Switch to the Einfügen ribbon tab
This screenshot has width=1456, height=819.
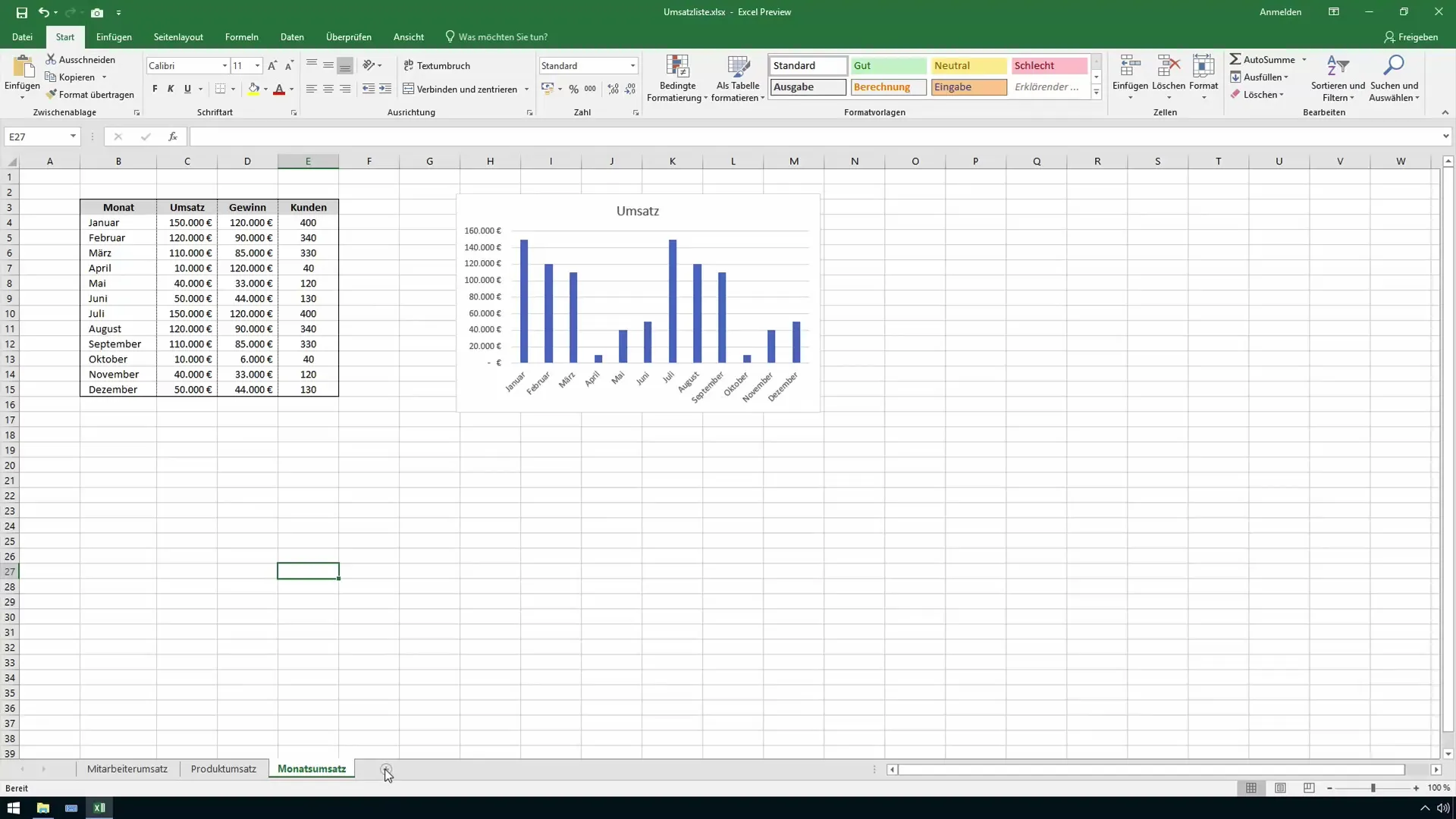pyautogui.click(x=114, y=37)
